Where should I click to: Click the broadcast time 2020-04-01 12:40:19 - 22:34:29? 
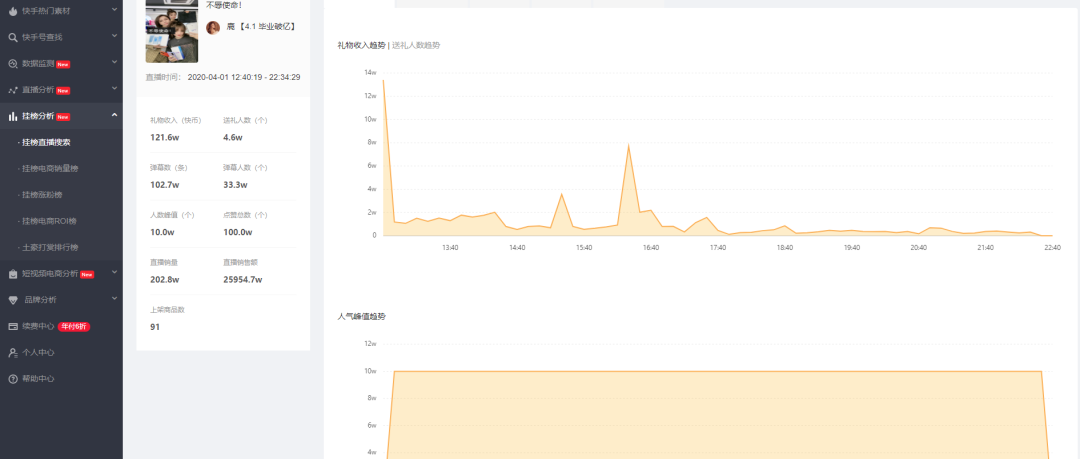click(244, 77)
